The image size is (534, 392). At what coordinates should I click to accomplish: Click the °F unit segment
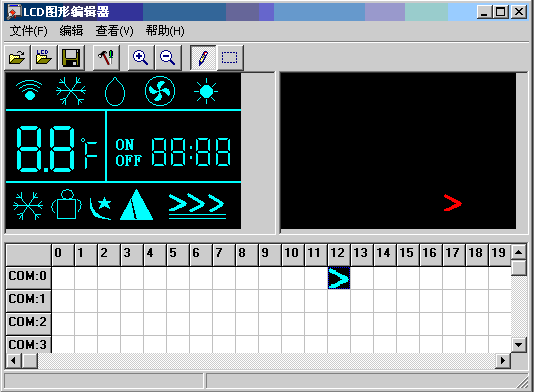pyautogui.click(x=89, y=153)
